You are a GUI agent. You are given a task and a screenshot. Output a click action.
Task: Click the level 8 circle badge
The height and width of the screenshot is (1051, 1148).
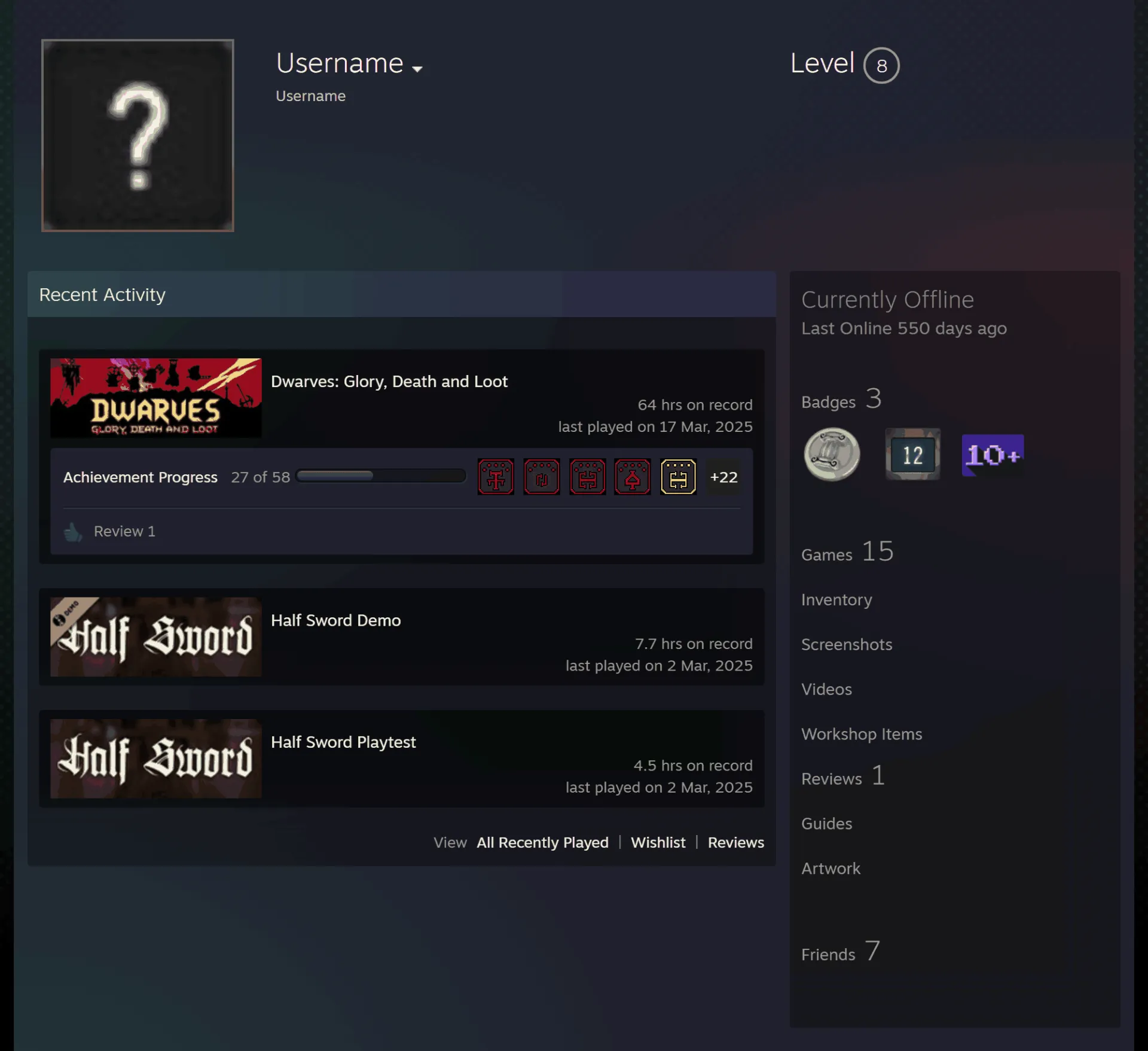881,65
